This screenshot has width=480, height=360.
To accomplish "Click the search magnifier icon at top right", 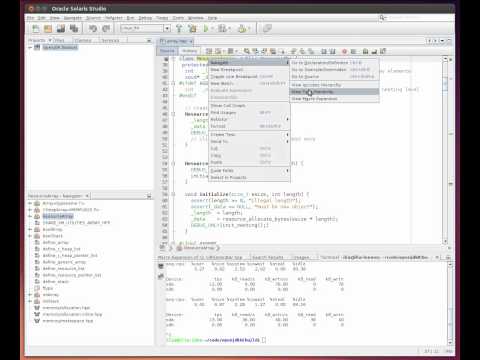I will pos(382,17).
